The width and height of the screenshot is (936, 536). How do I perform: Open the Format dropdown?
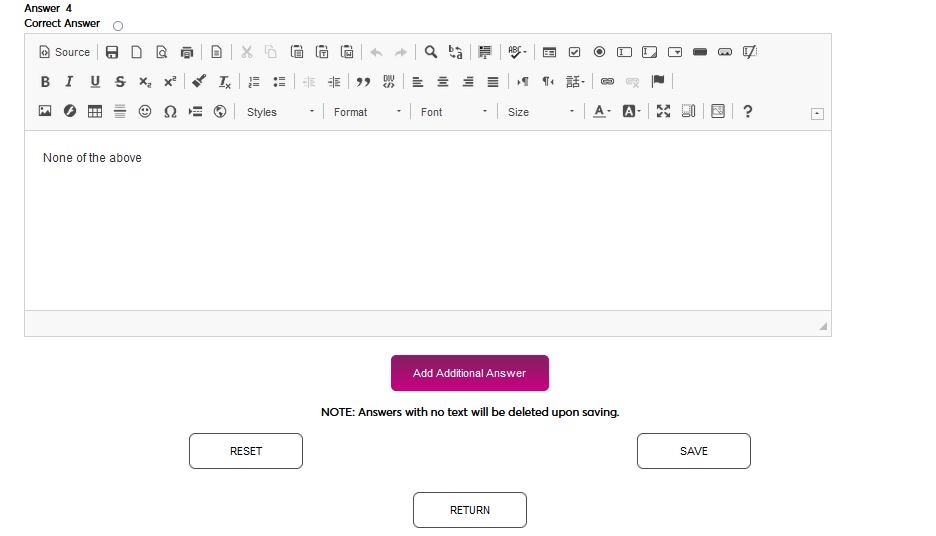click(x=367, y=112)
